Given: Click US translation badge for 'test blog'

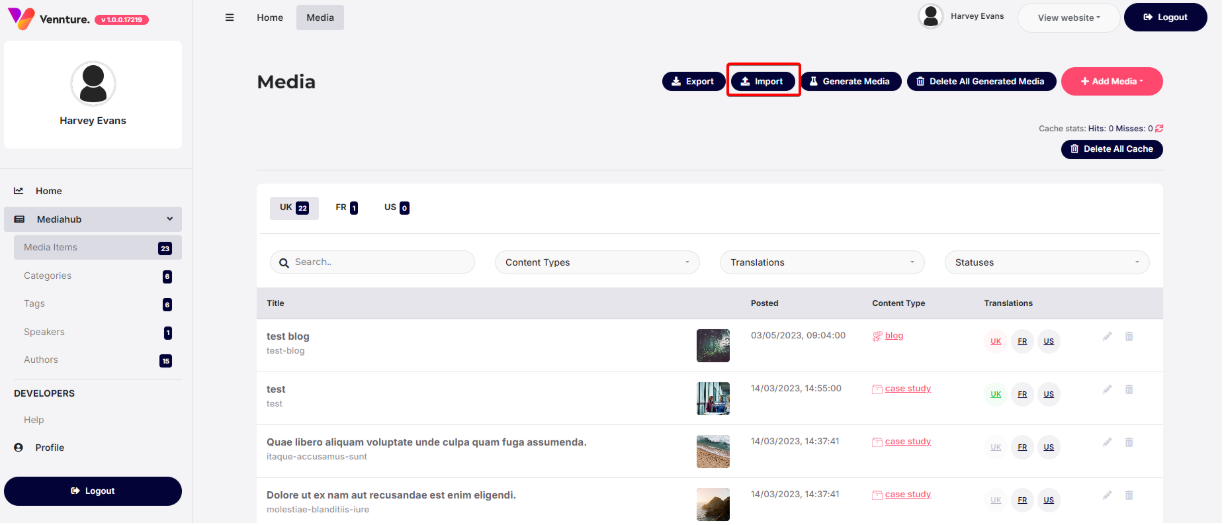Looking at the screenshot, I should (1048, 341).
